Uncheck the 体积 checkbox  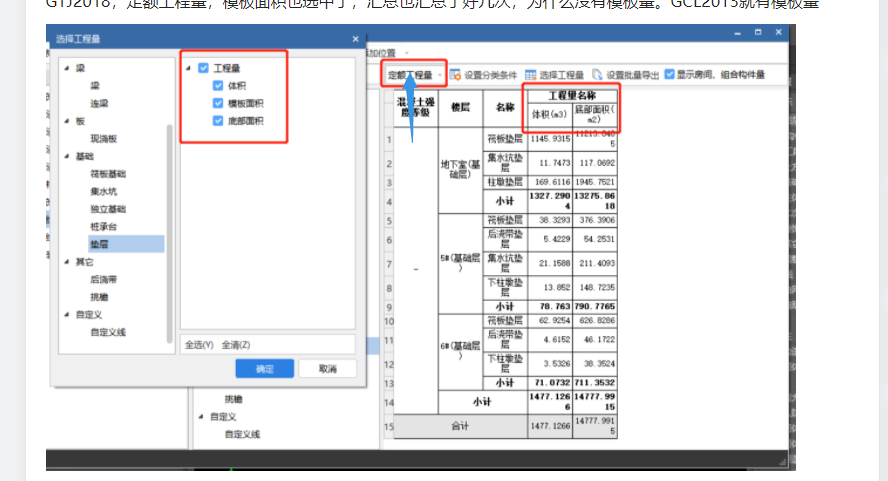pos(218,86)
